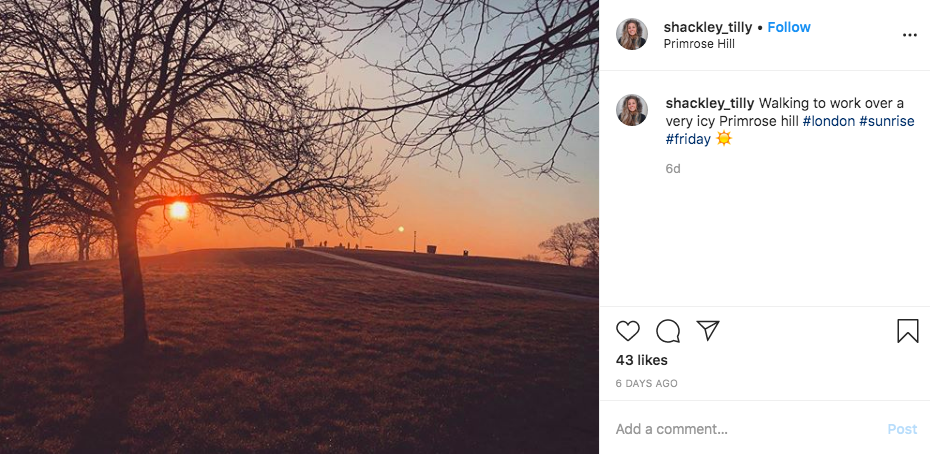Click the comment speech bubble icon

(668, 331)
